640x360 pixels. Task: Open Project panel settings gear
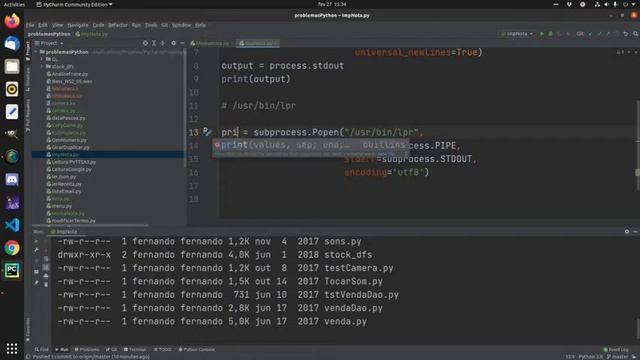173,43
